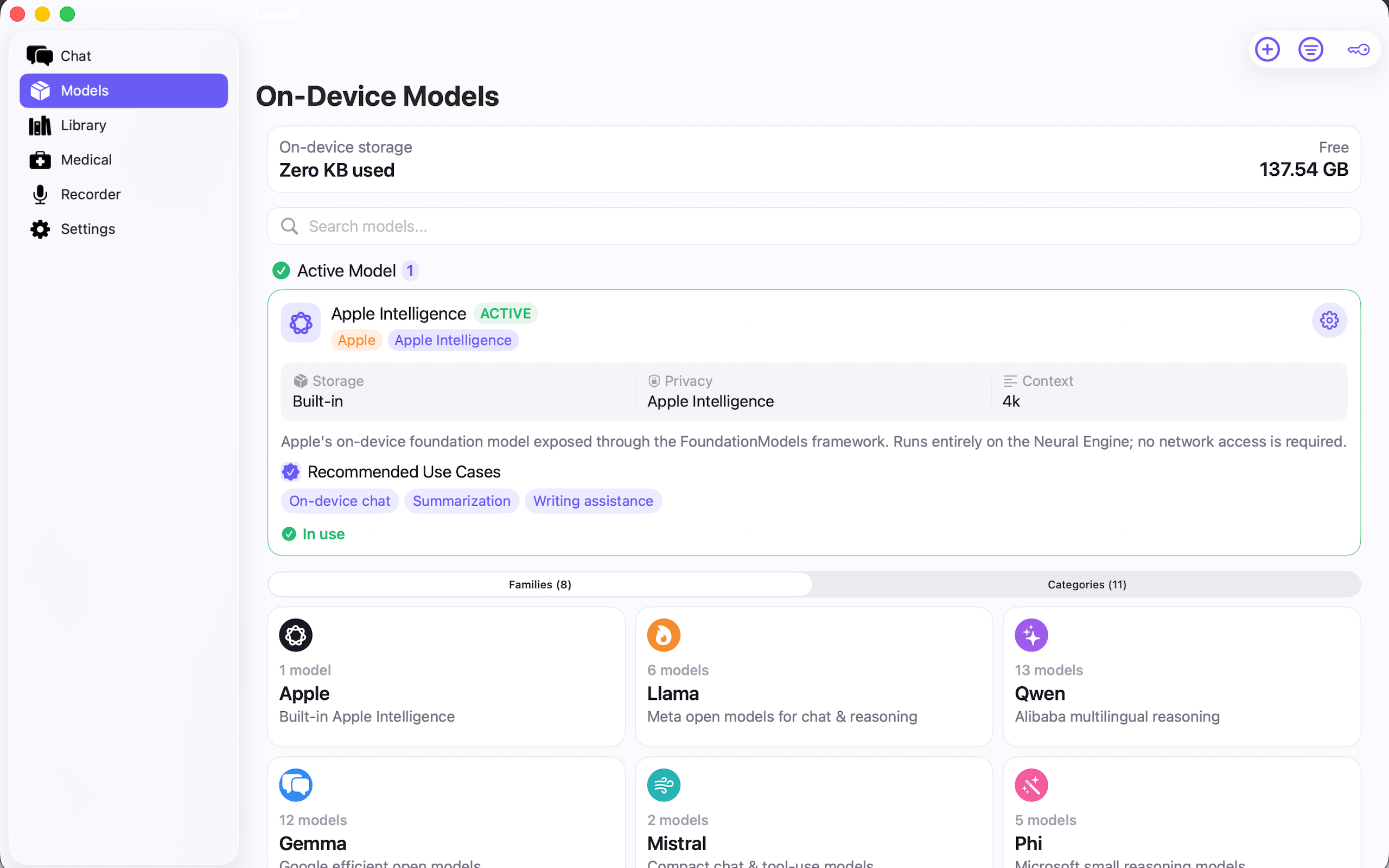Click the In use green check icon
Screen dimensions: 1389x868
(x=289, y=534)
